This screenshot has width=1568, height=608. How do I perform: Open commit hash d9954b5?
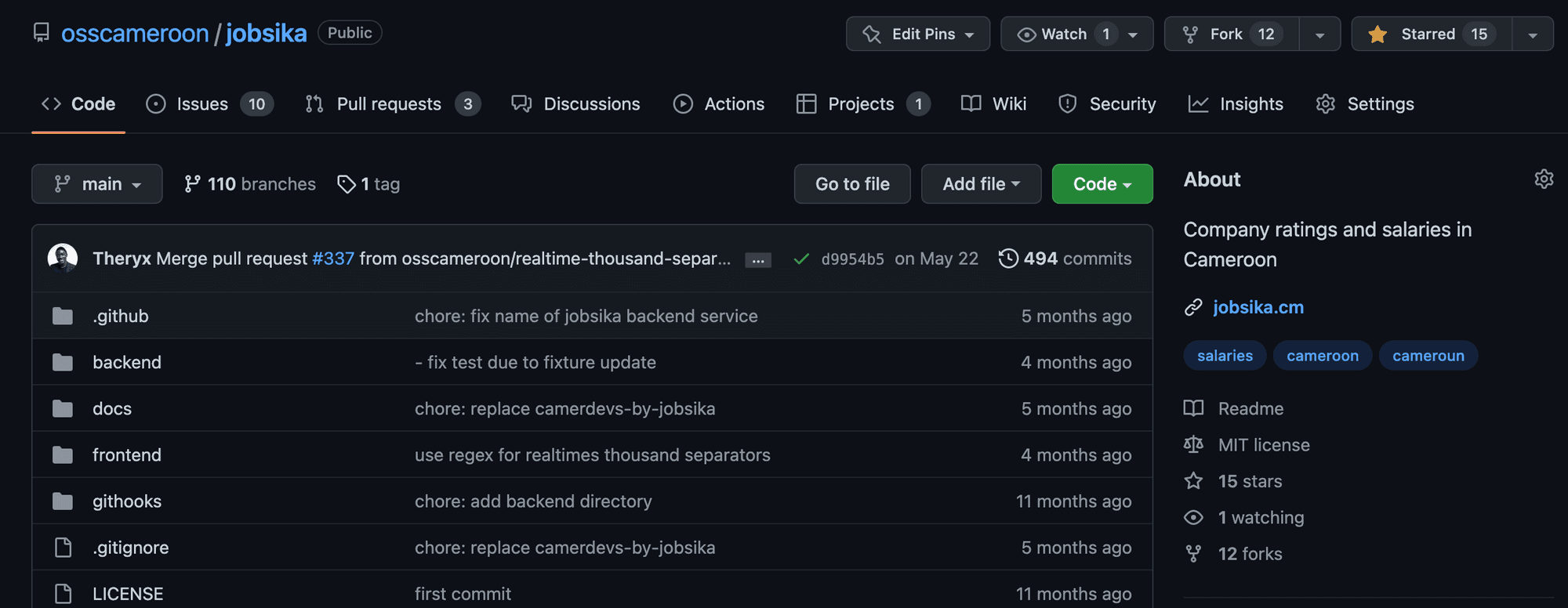[x=853, y=259]
